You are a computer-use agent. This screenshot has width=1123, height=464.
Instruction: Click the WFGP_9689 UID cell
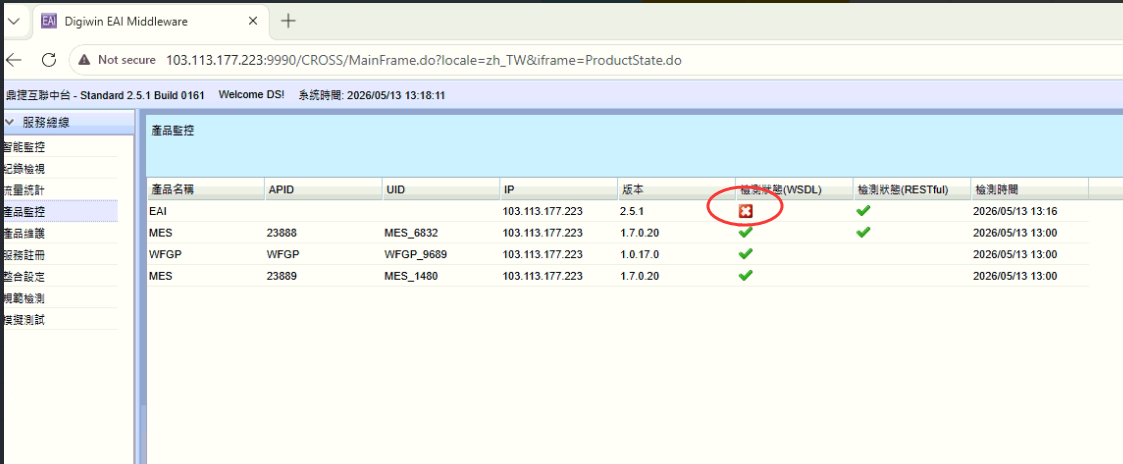(416, 254)
